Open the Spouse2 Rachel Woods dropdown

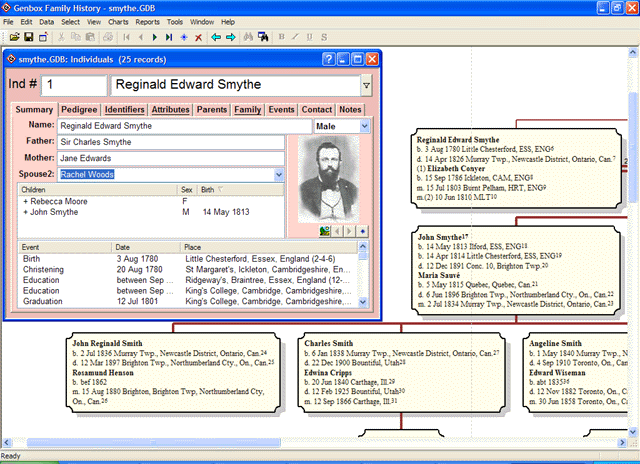279,175
